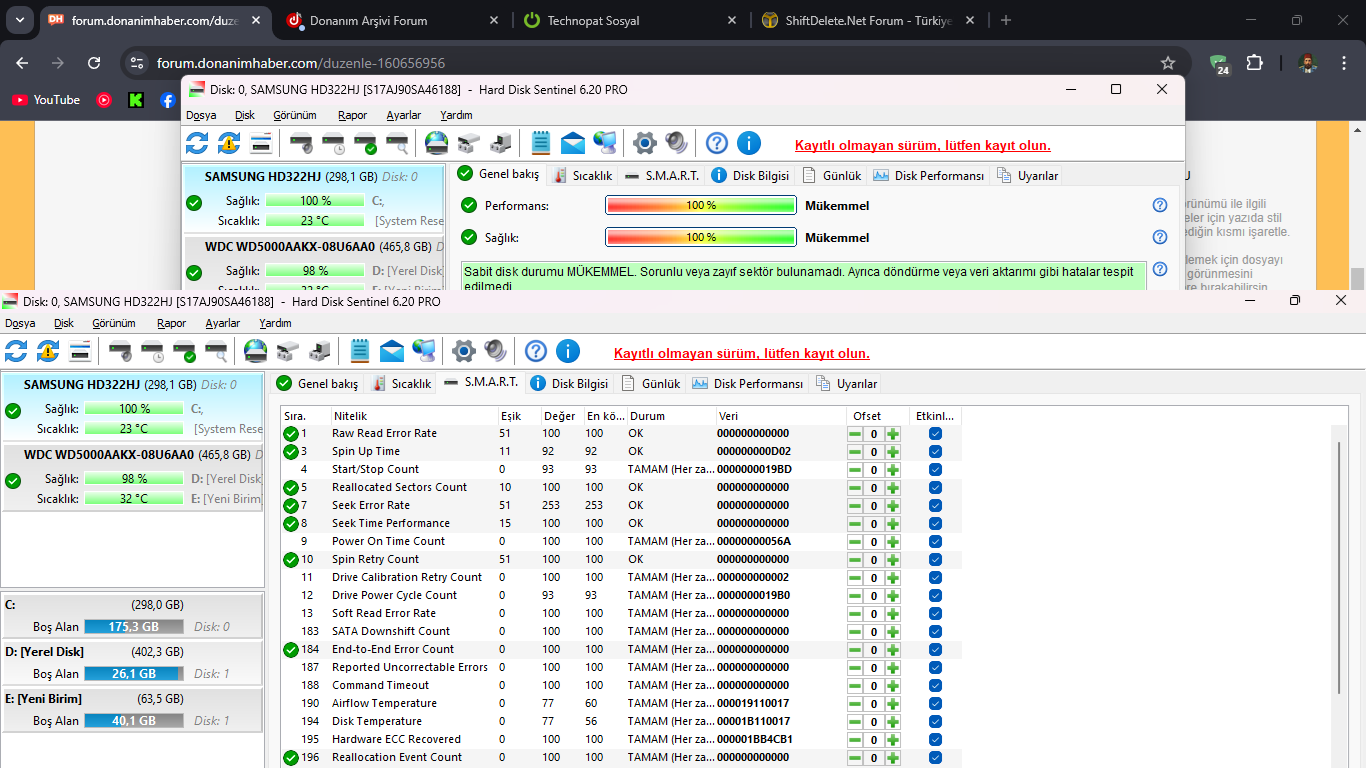Open the Ayarlar menu in the lower window

(x=222, y=323)
